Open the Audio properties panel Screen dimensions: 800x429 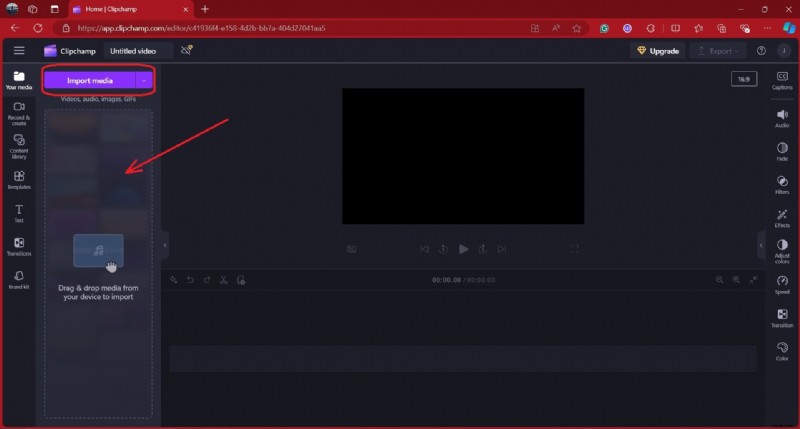[782, 118]
